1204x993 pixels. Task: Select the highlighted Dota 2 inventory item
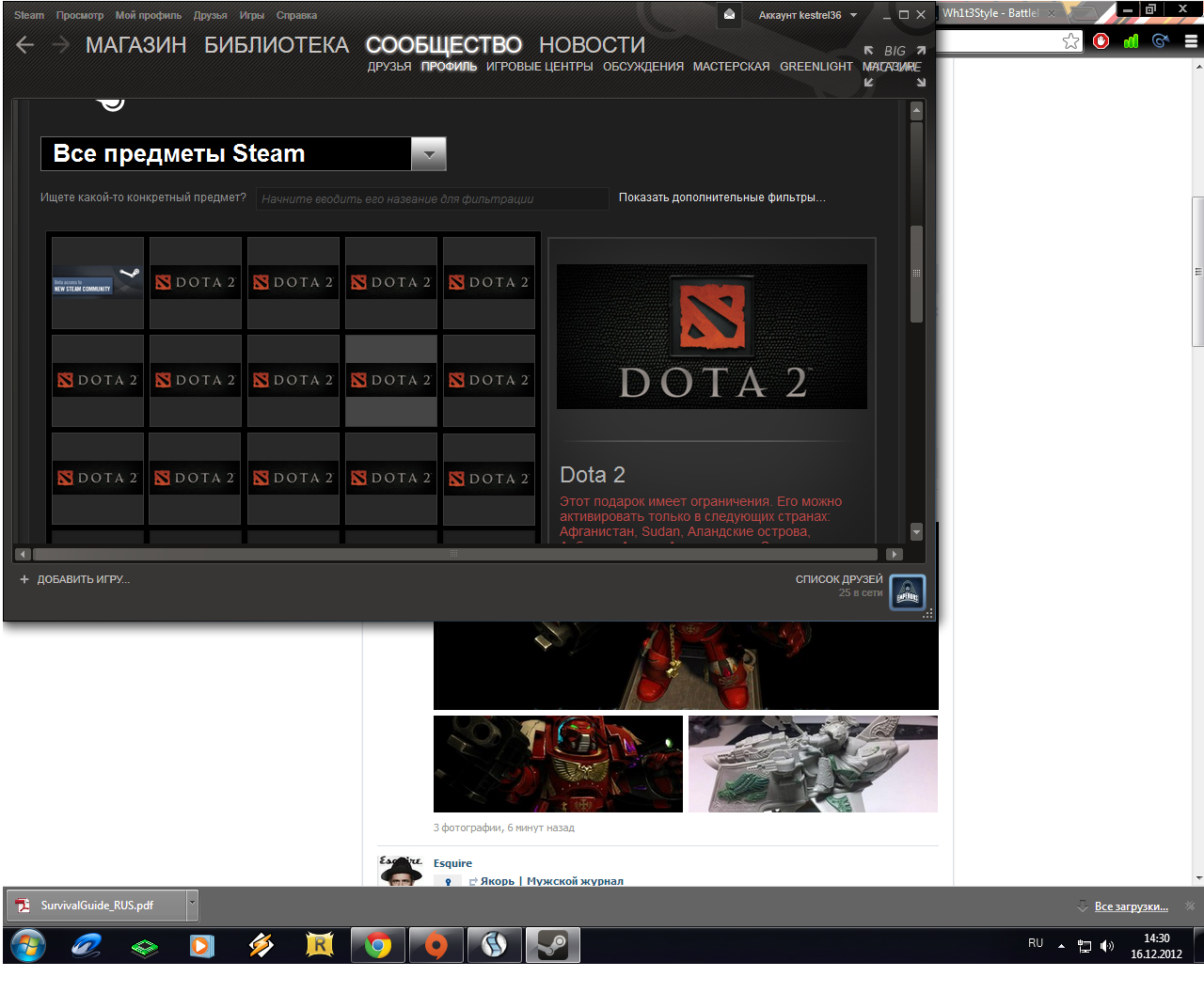click(391, 380)
